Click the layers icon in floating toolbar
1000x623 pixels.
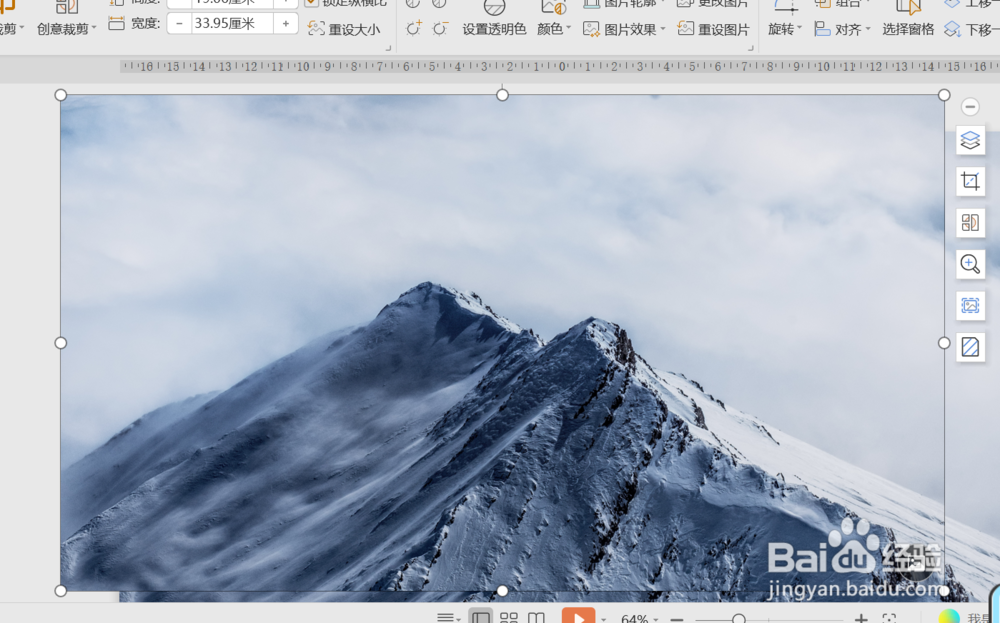click(970, 140)
